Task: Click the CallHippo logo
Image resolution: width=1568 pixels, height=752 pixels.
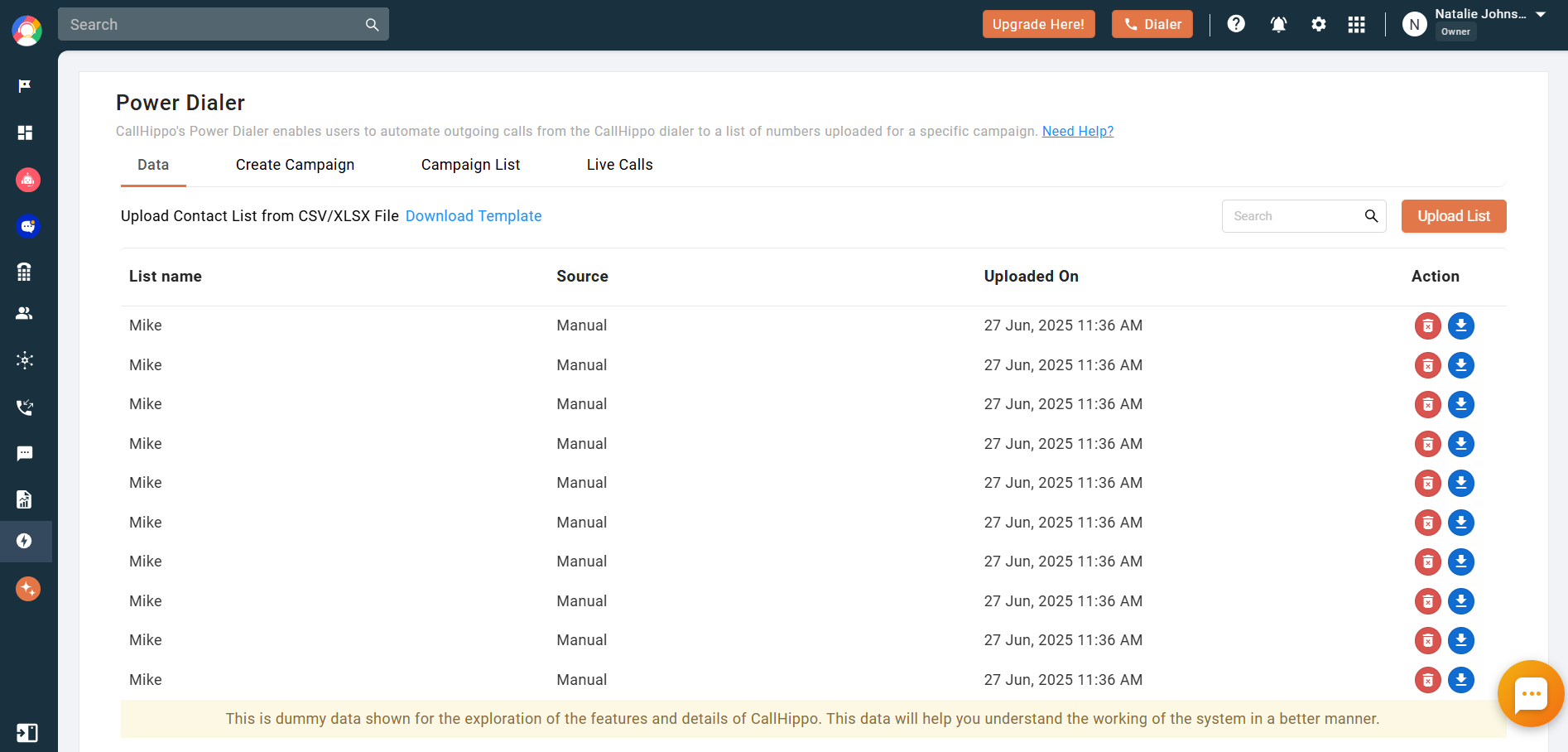Action: 26,31
